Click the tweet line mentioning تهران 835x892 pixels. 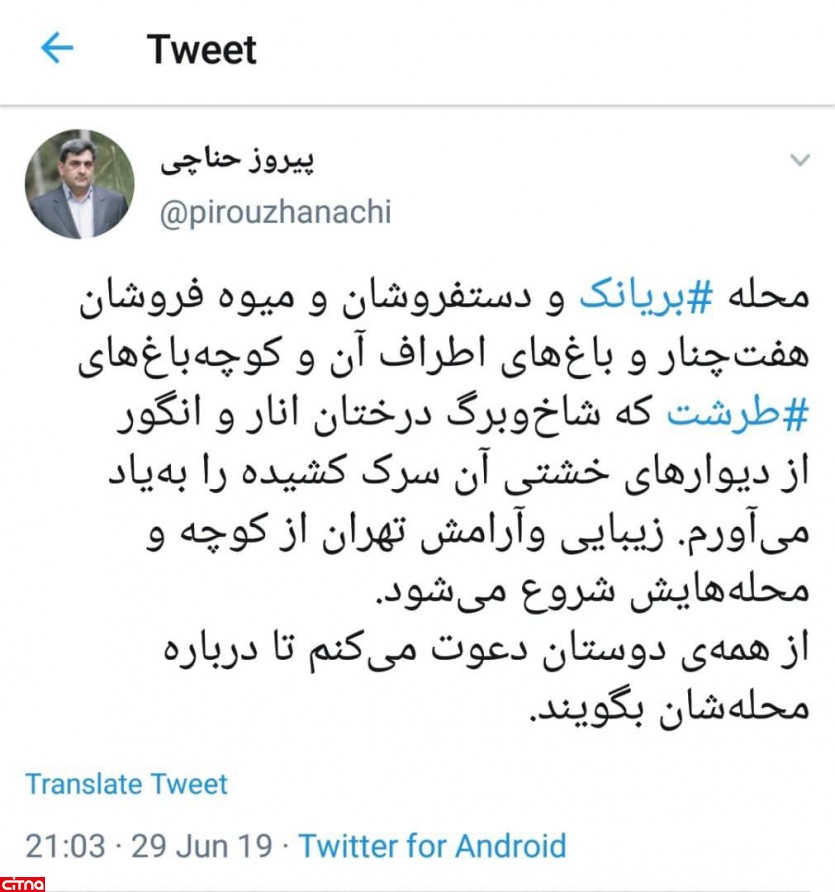click(x=478, y=533)
